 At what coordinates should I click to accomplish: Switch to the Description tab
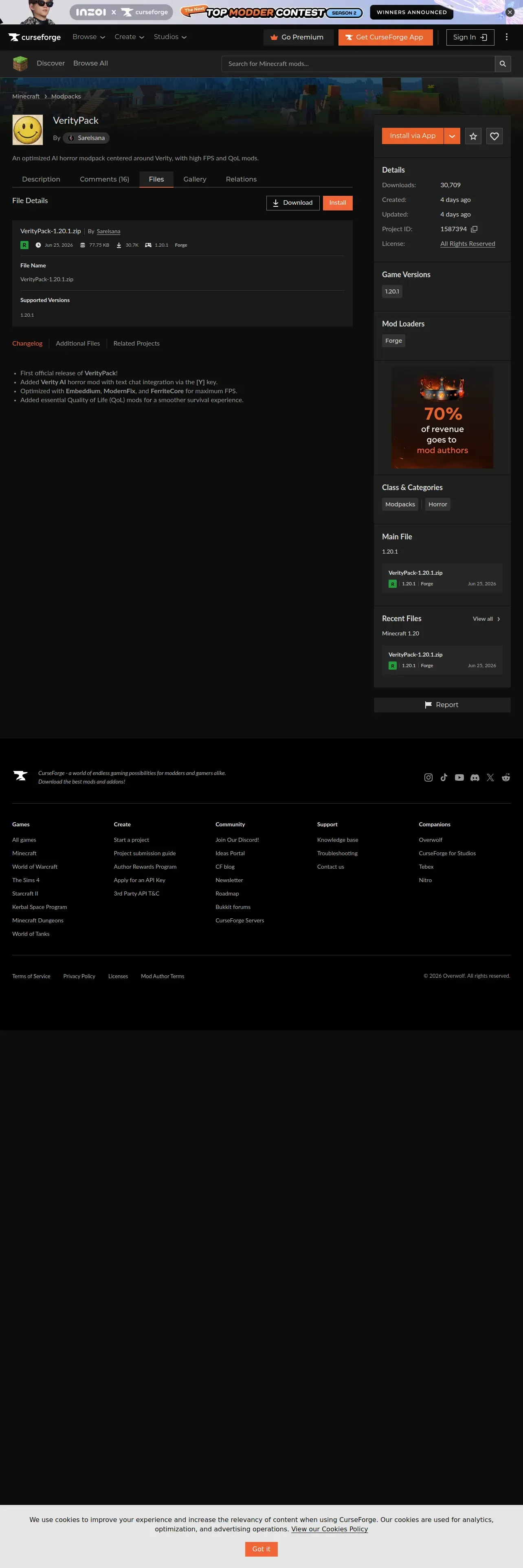click(x=41, y=180)
